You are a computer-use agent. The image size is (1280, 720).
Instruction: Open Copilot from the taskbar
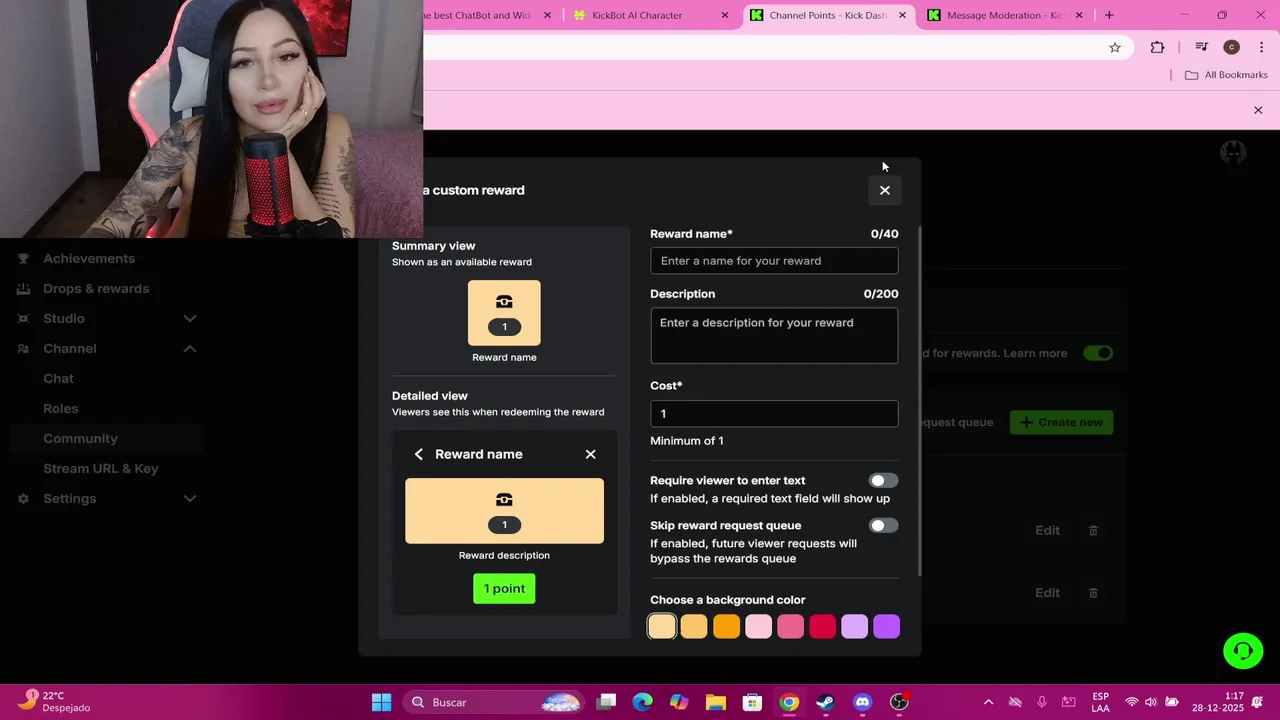pos(679,702)
